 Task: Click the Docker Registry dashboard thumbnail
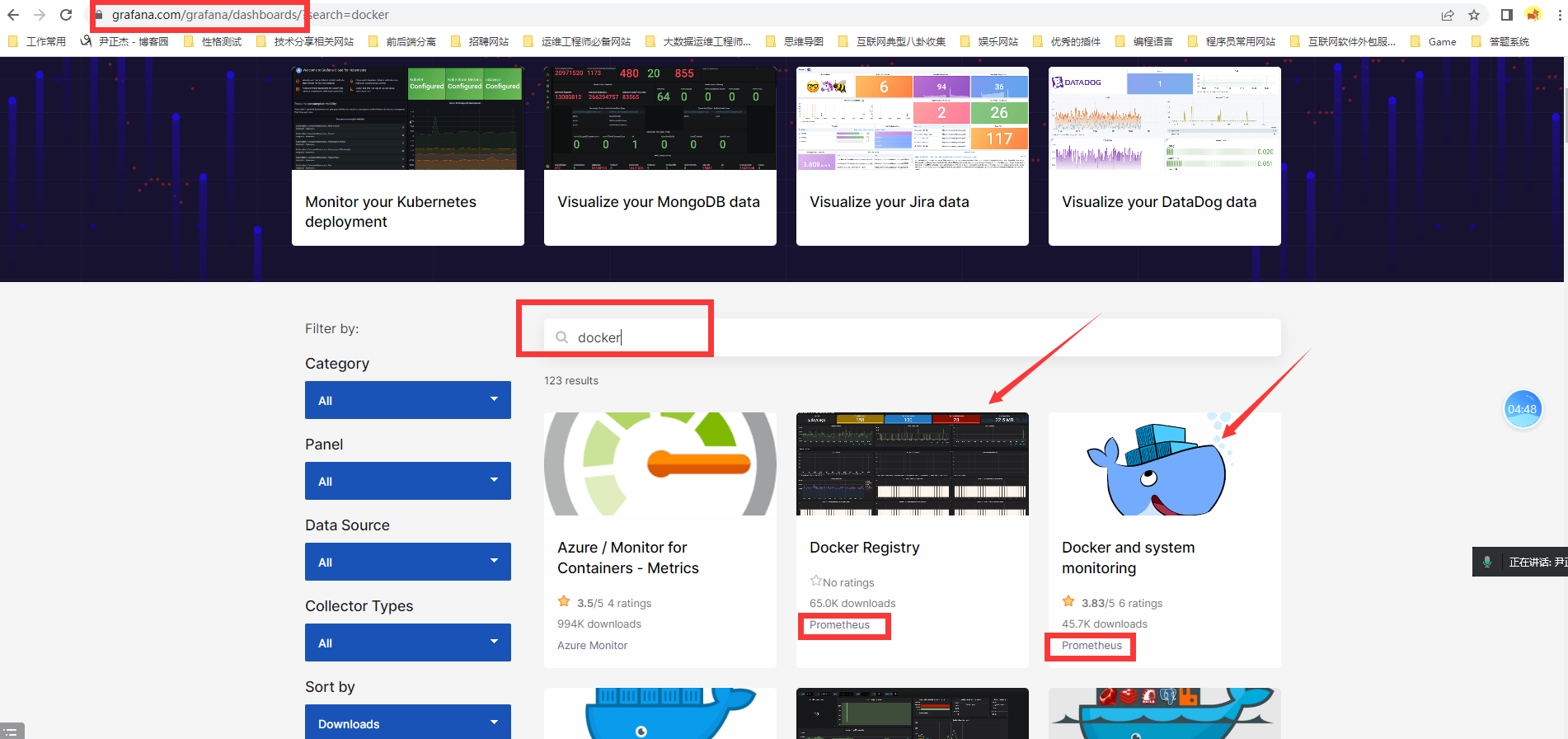tap(913, 464)
